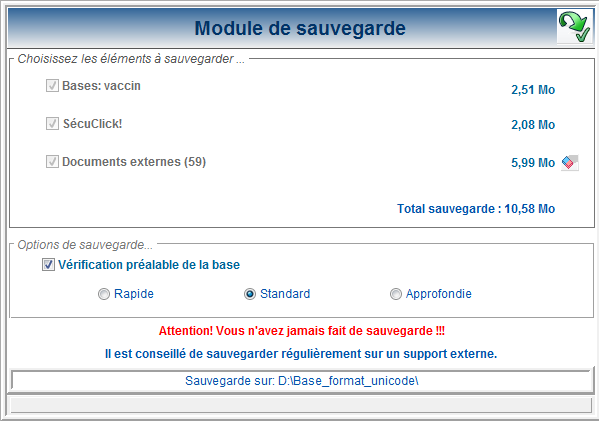The height and width of the screenshot is (421, 599).
Task: Click the 2,08 Mo size for SécuClick!
Action: pyautogui.click(x=533, y=125)
